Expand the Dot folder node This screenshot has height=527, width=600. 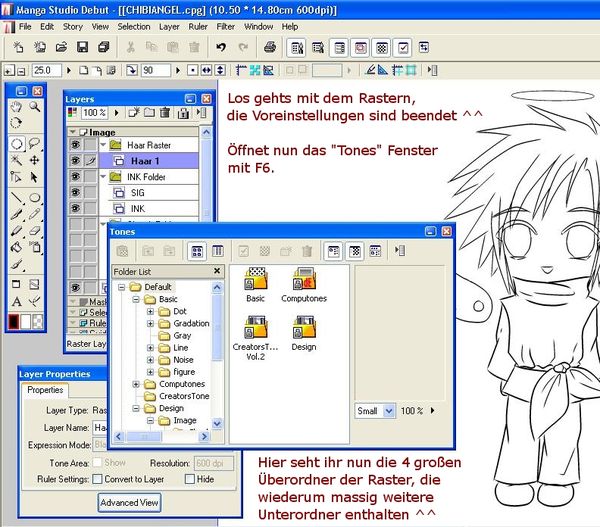coord(150,312)
